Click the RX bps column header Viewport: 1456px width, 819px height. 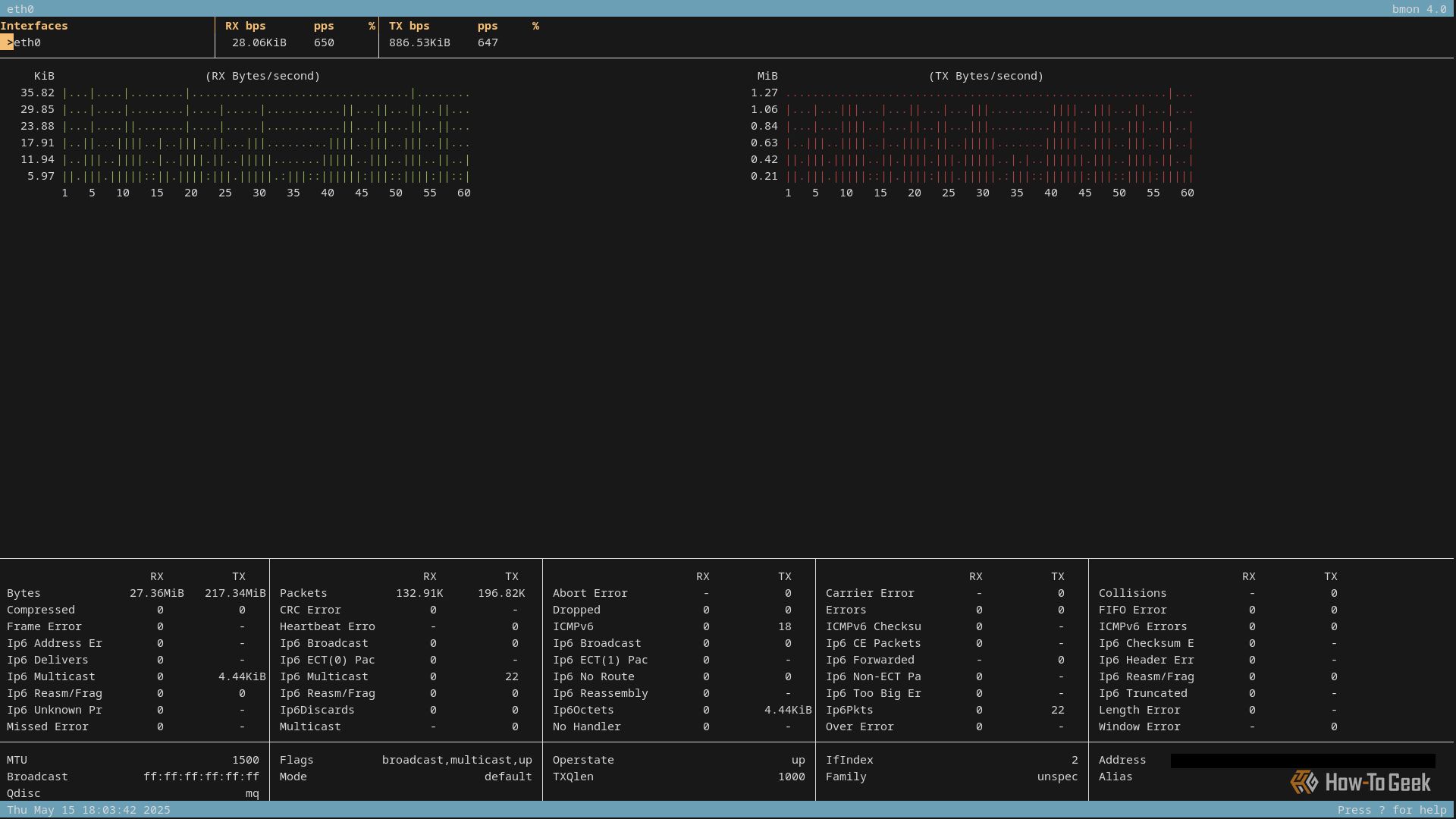(245, 26)
